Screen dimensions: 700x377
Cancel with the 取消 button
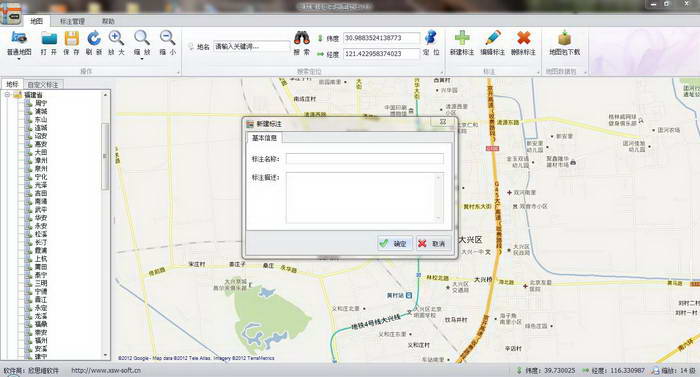pos(433,243)
